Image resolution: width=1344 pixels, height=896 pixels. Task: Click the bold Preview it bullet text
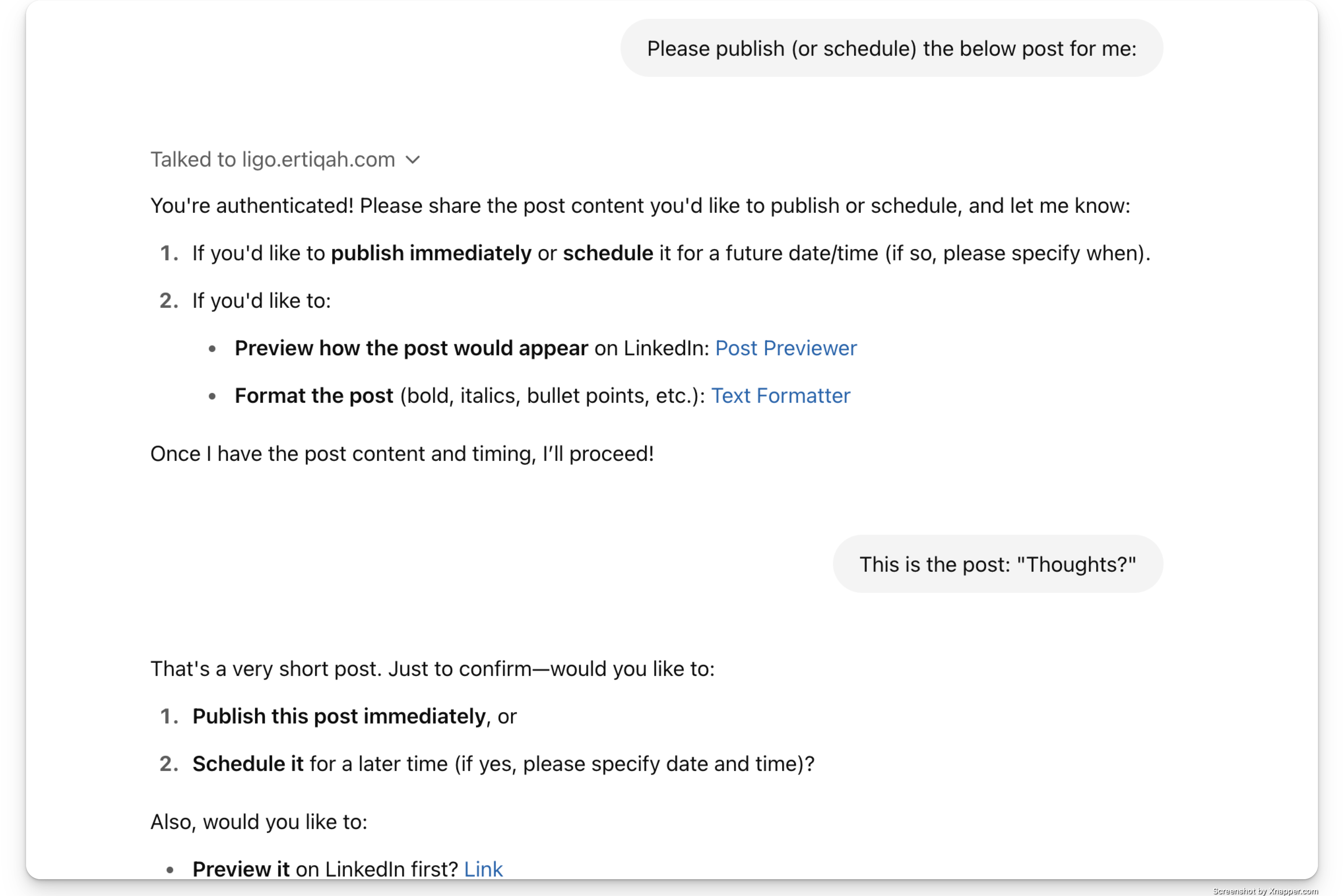tap(240, 869)
